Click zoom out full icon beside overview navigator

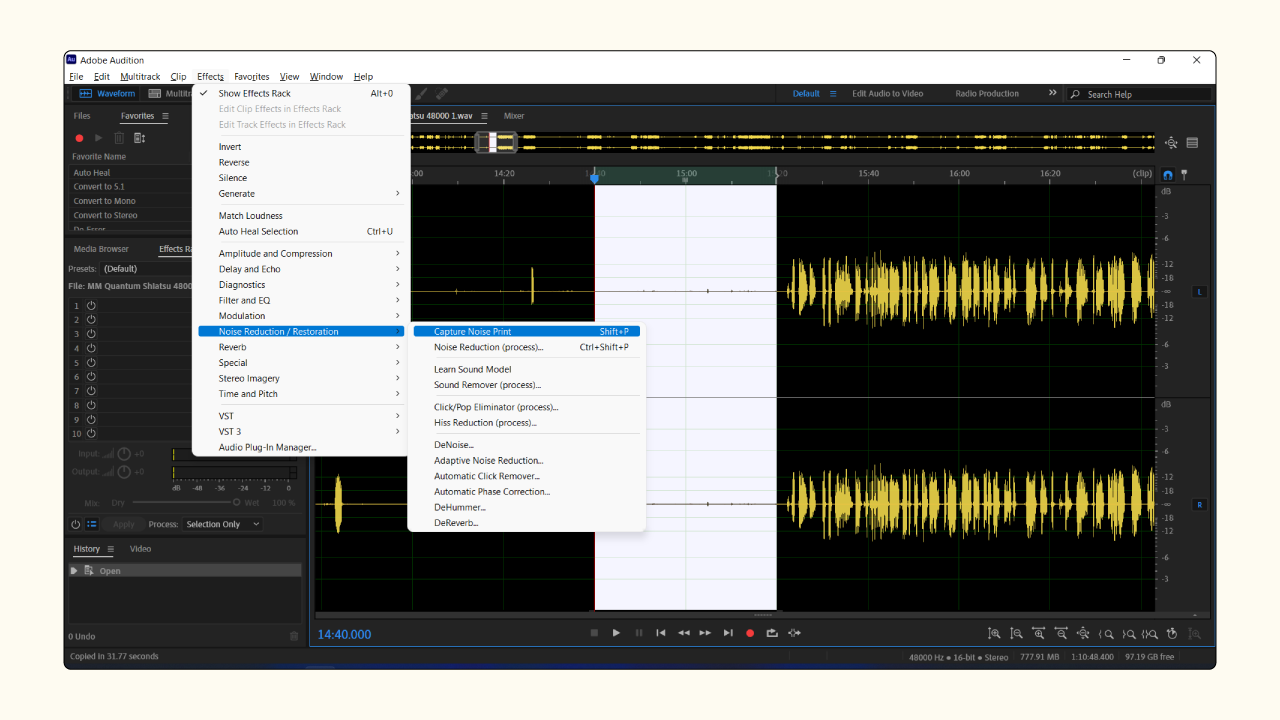pyautogui.click(x=1171, y=143)
